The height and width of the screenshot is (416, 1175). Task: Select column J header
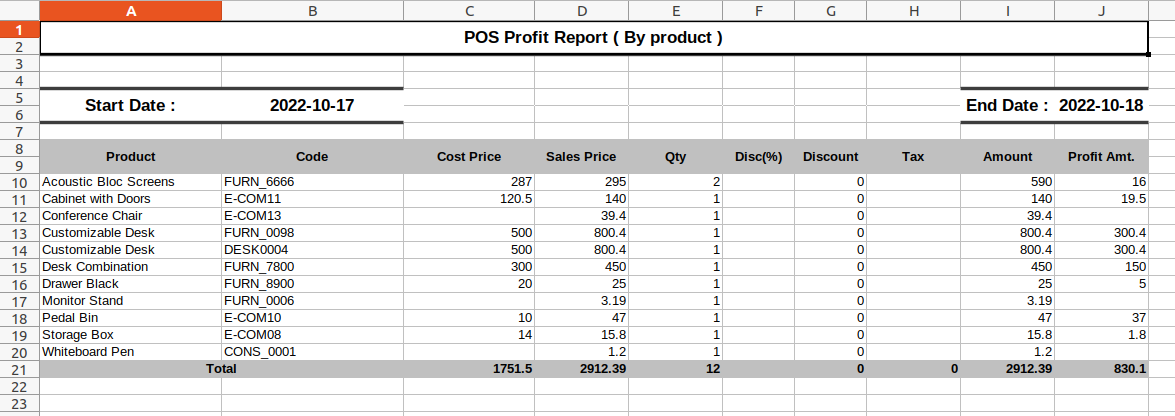pos(1102,10)
